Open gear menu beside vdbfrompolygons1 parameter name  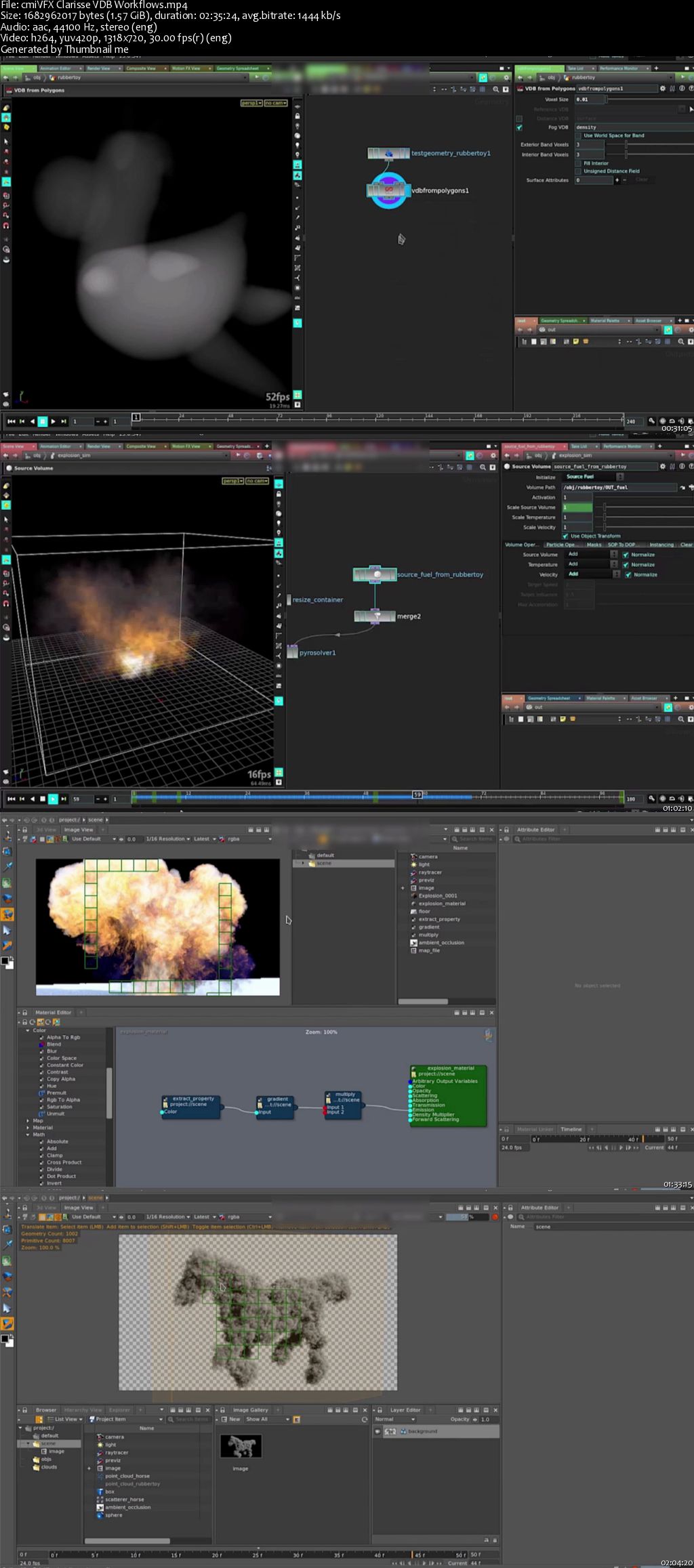pos(663,88)
